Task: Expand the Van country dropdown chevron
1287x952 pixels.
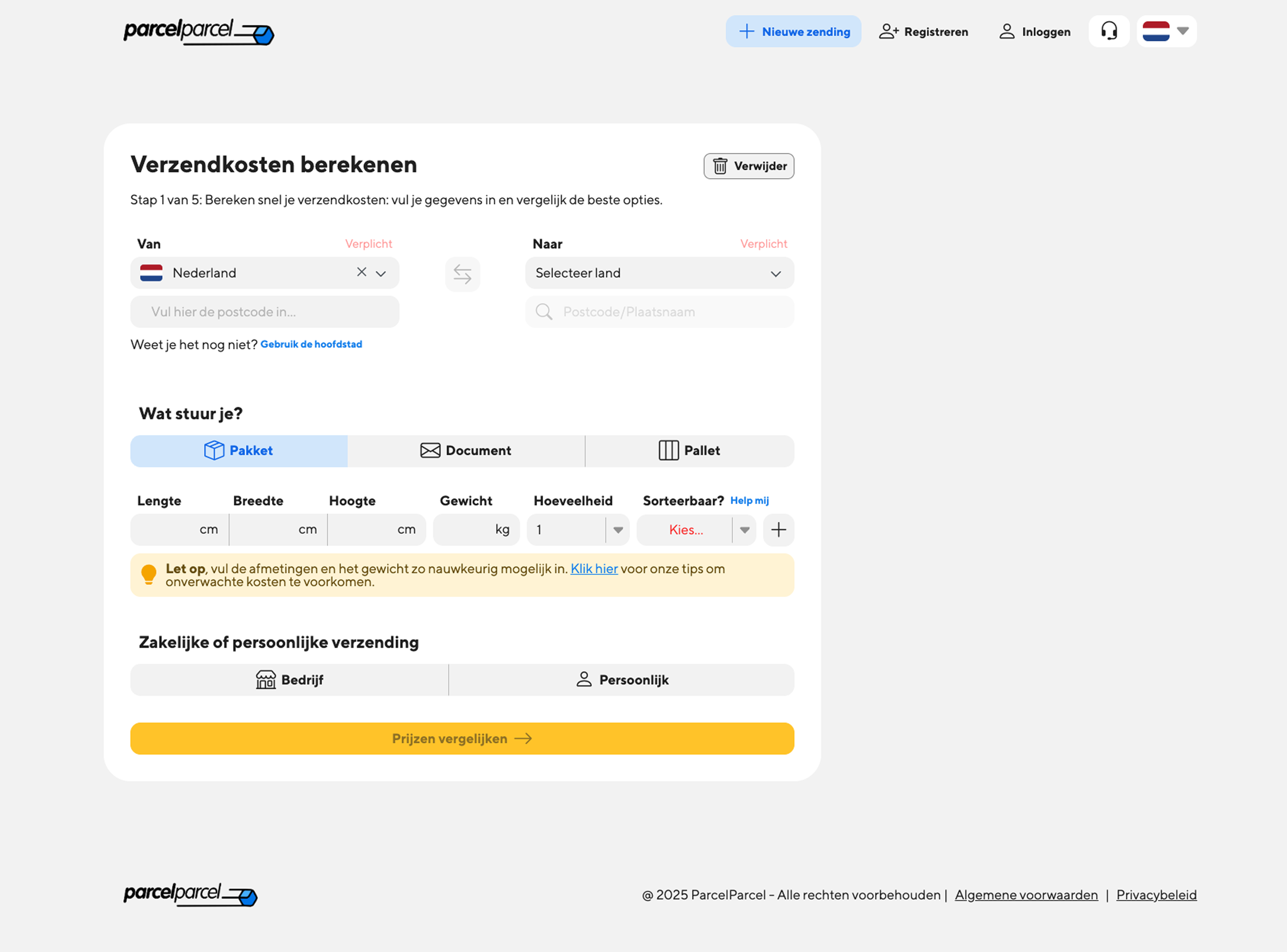Action: click(381, 273)
